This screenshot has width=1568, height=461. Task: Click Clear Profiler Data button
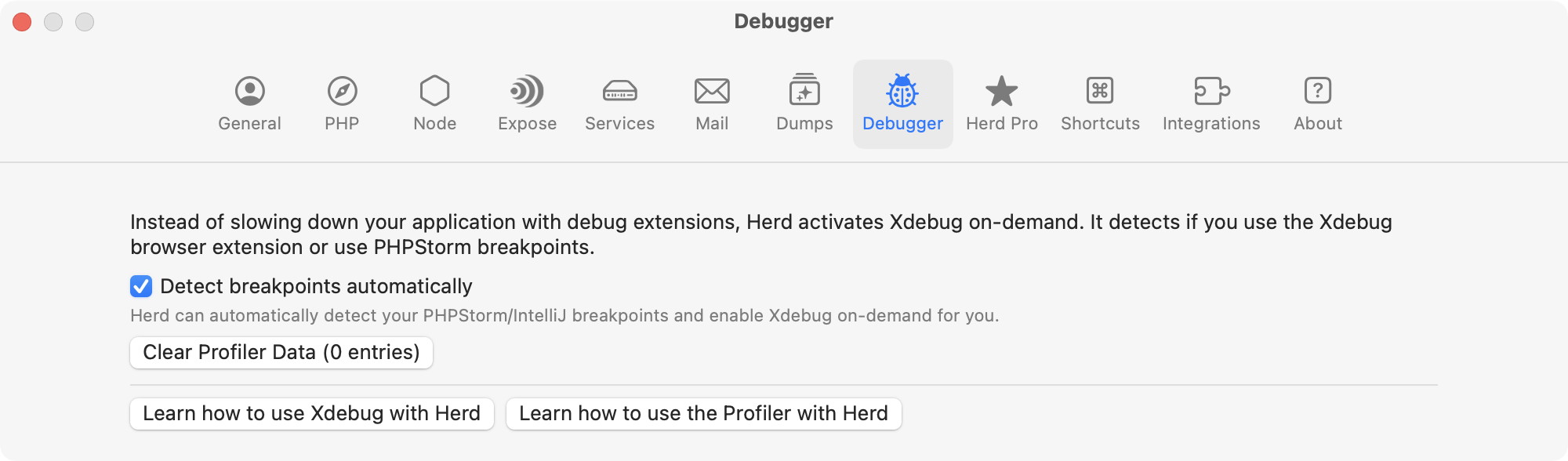[x=281, y=352]
